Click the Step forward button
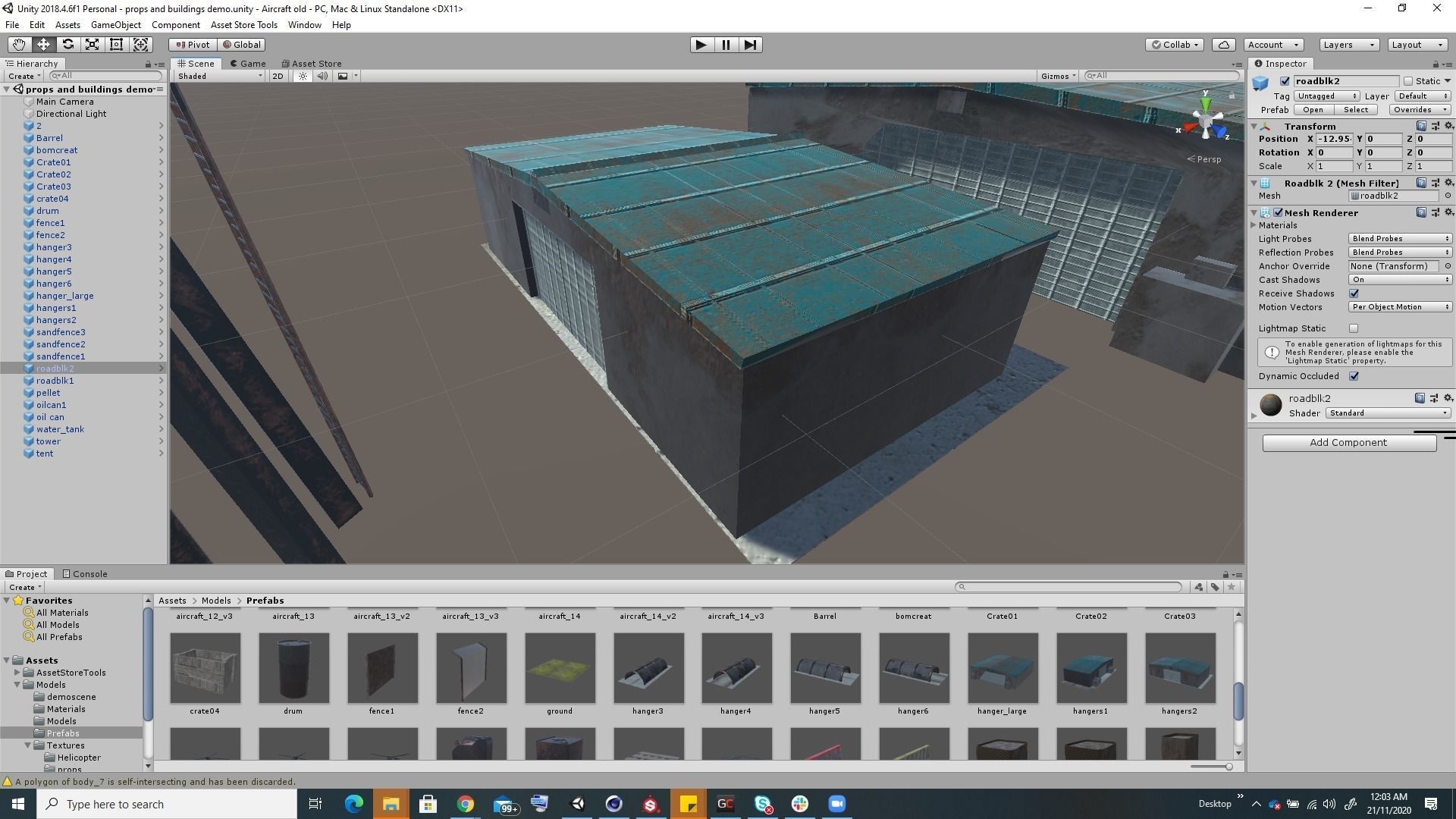This screenshot has height=819, width=1456. (x=750, y=45)
